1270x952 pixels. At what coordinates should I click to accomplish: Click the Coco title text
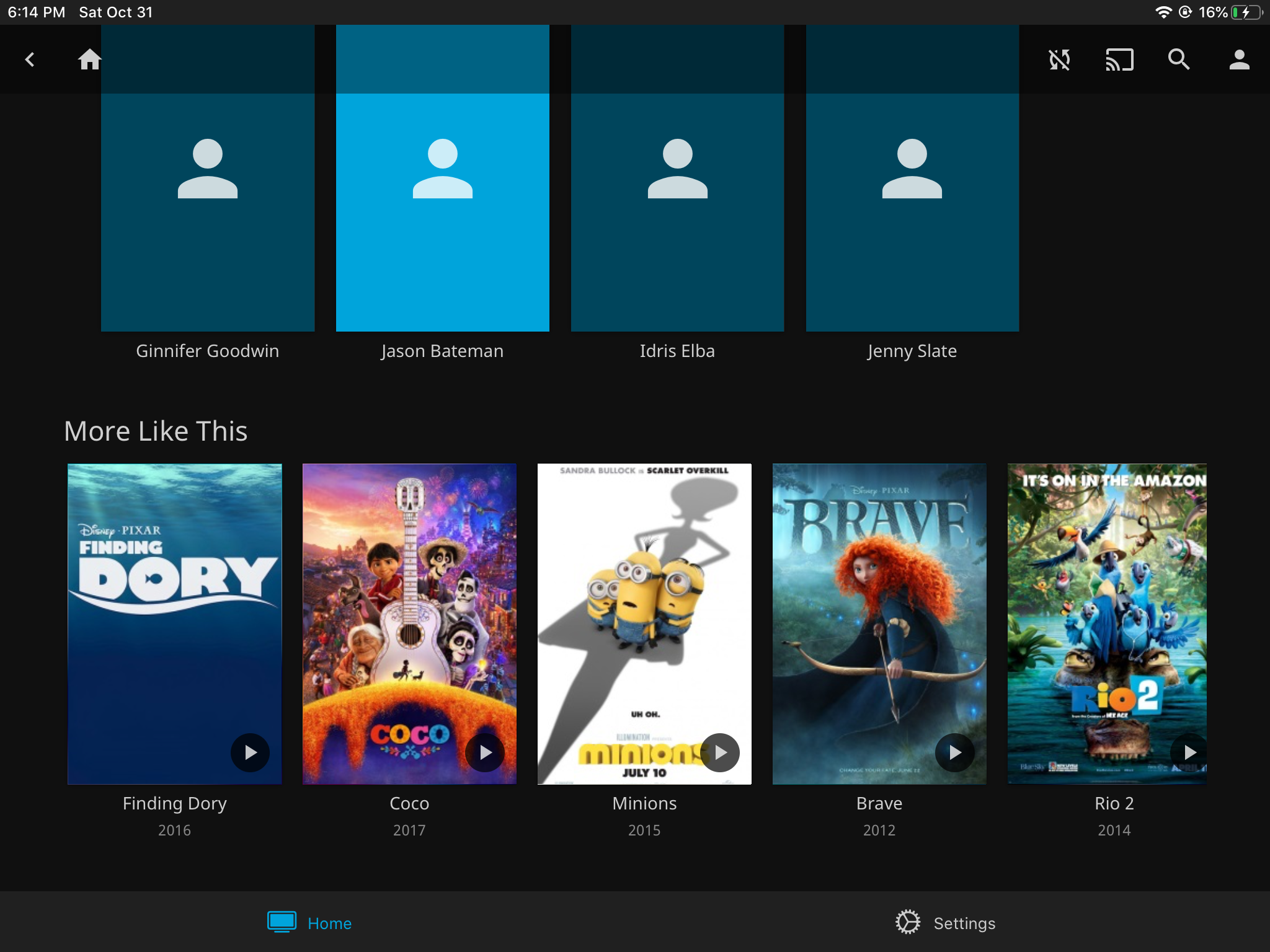coord(409,803)
